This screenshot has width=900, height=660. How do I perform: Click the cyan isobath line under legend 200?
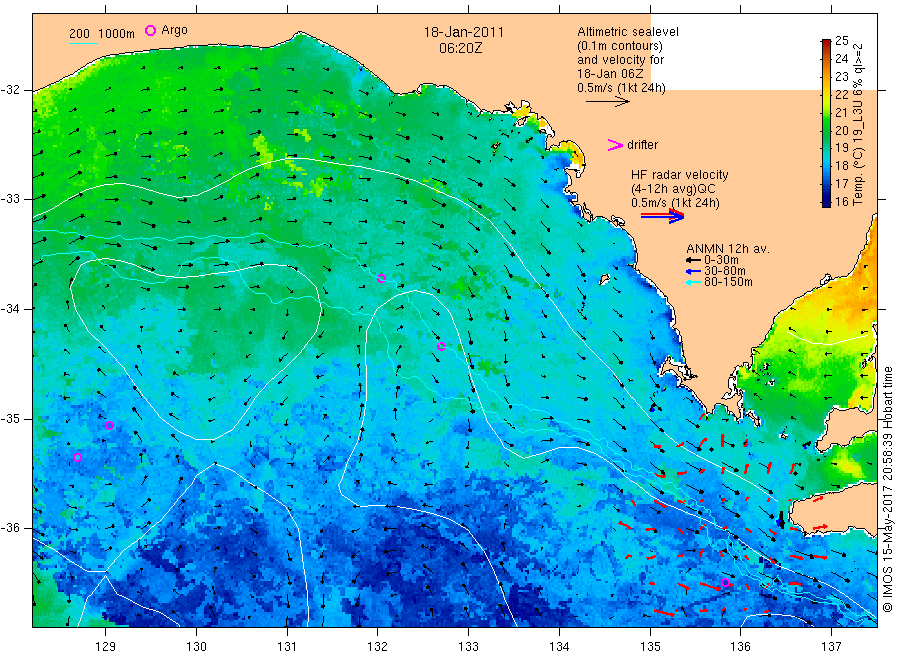click(x=83, y=43)
